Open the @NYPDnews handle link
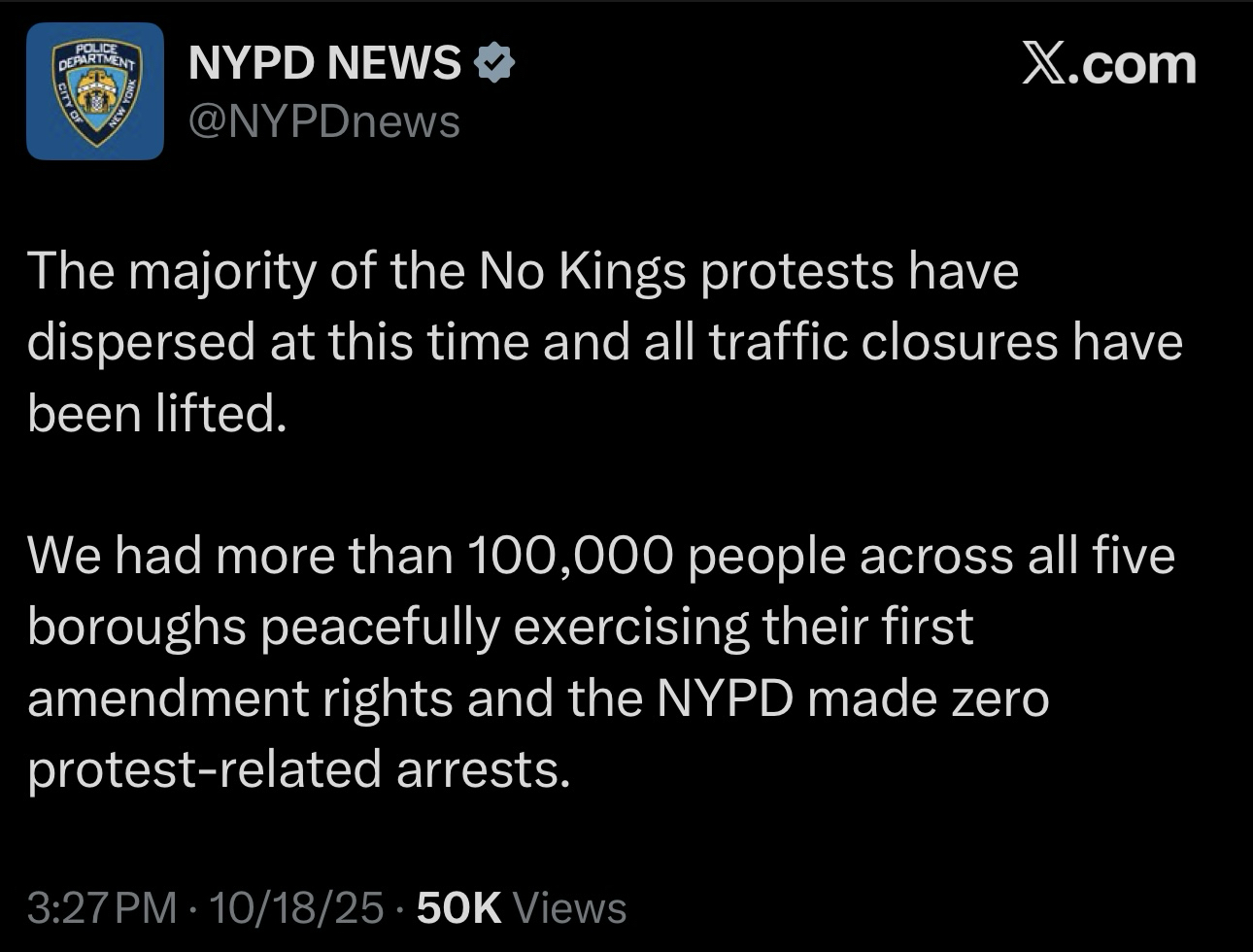 coord(323,122)
